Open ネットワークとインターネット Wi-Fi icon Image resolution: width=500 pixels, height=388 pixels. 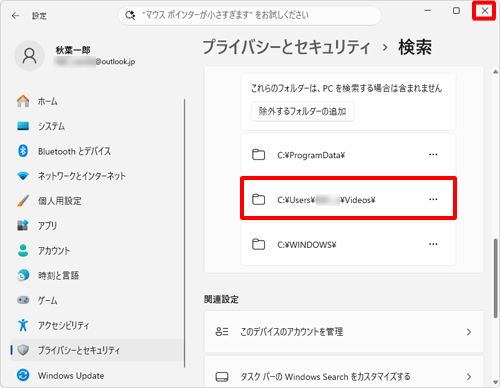pos(23,176)
